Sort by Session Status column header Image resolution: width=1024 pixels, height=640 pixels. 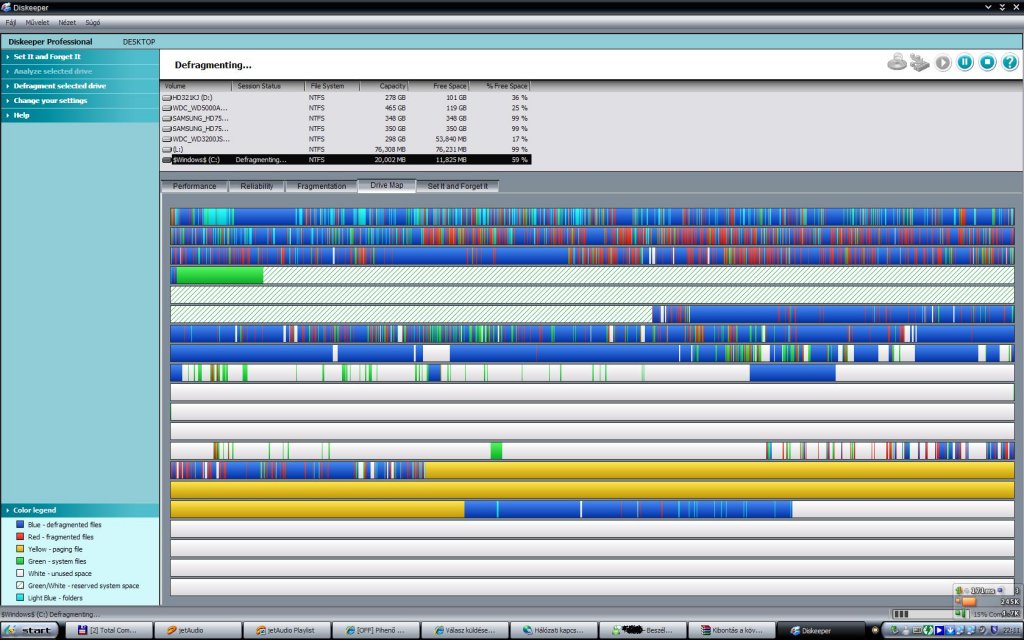(x=268, y=86)
